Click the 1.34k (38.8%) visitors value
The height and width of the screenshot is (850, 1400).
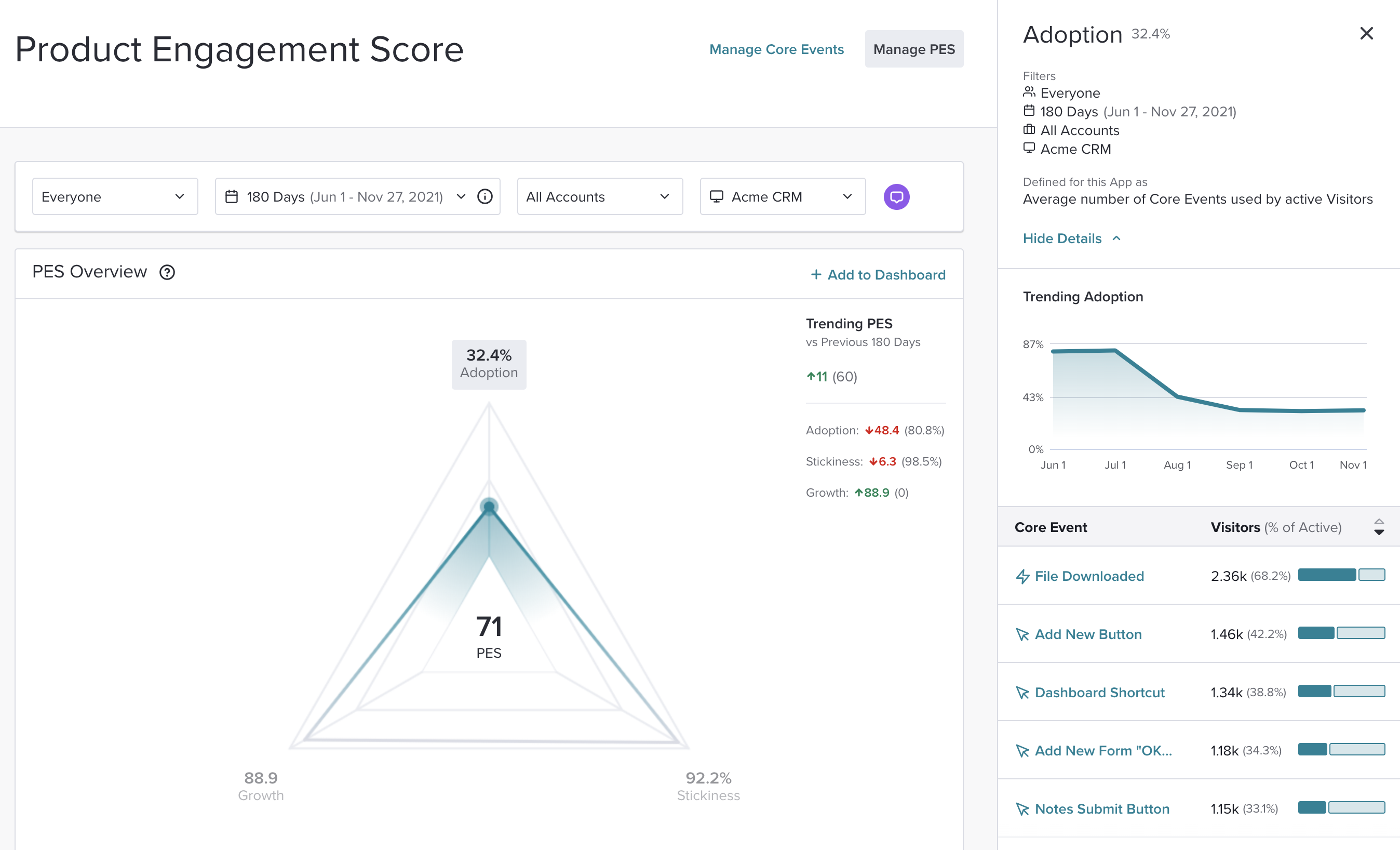click(1248, 692)
